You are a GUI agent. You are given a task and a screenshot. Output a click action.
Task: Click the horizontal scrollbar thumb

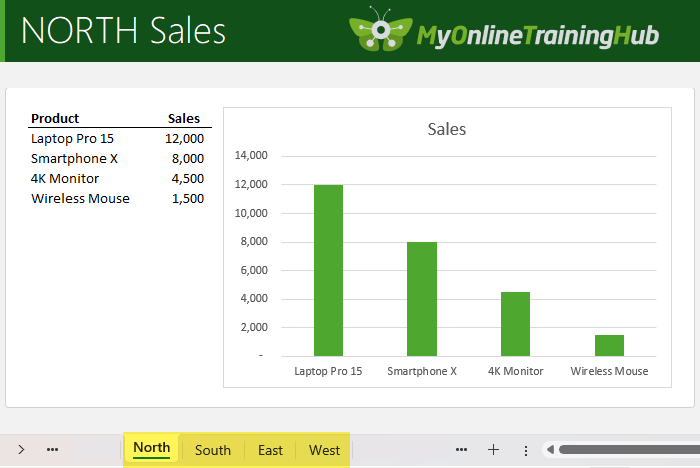(x=629, y=449)
